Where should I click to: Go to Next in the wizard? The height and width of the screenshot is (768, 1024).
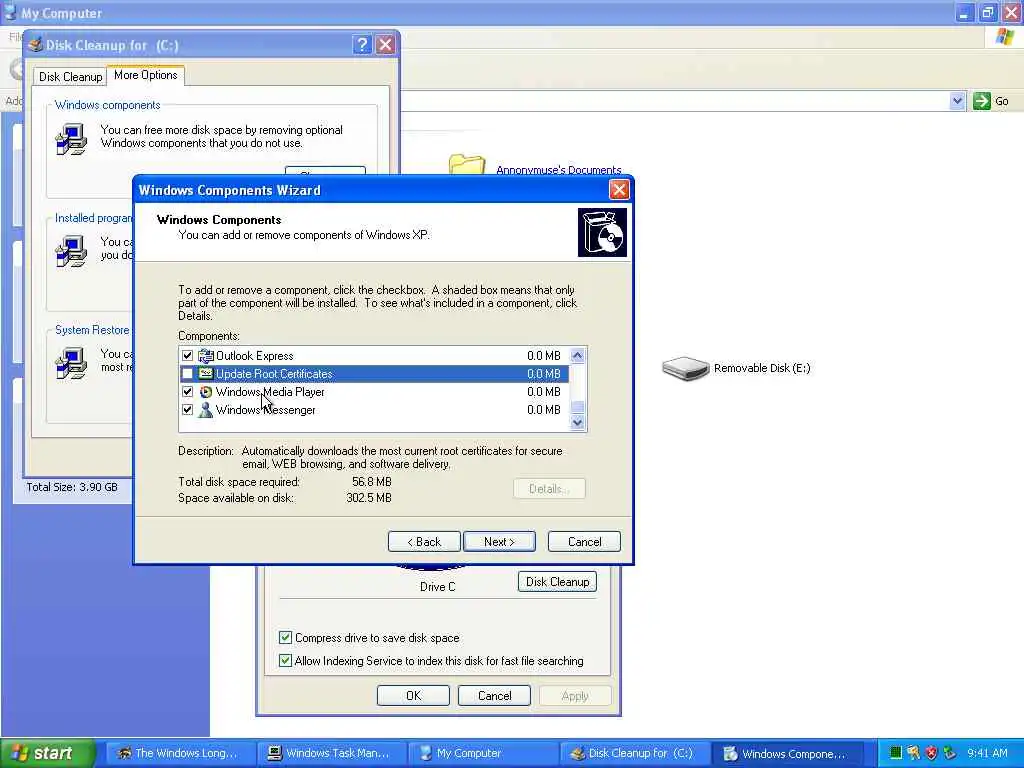click(x=500, y=541)
